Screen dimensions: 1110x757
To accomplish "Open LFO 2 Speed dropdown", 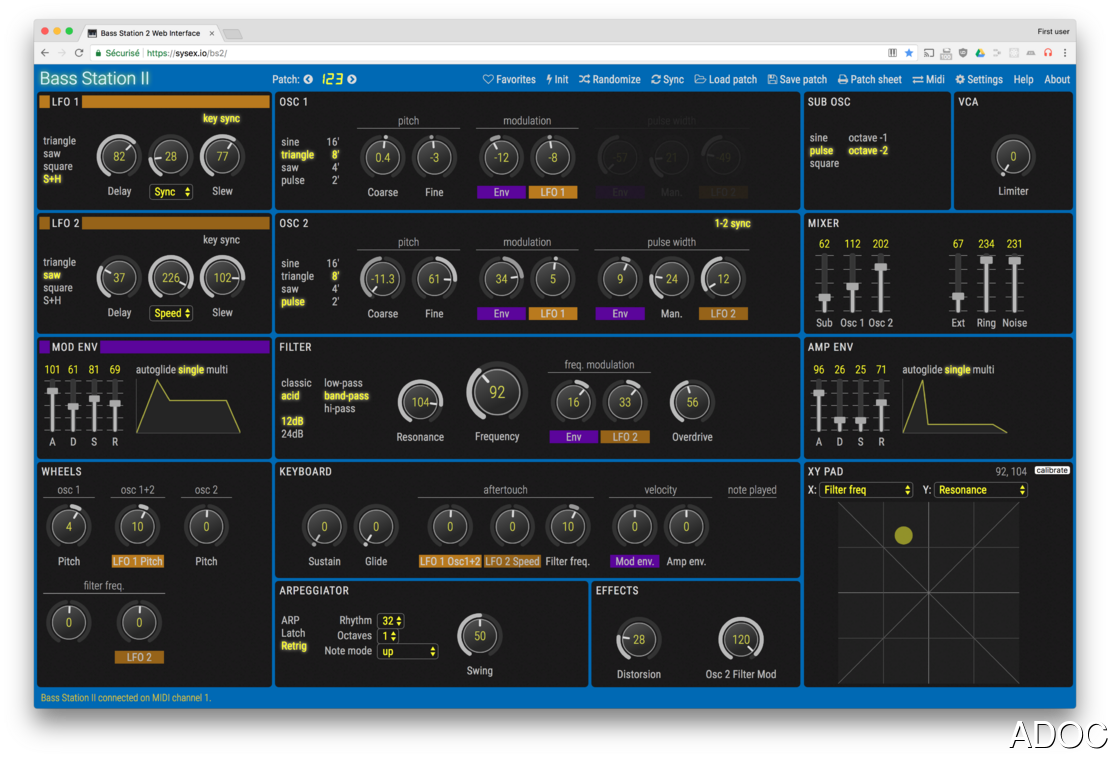I will [171, 313].
